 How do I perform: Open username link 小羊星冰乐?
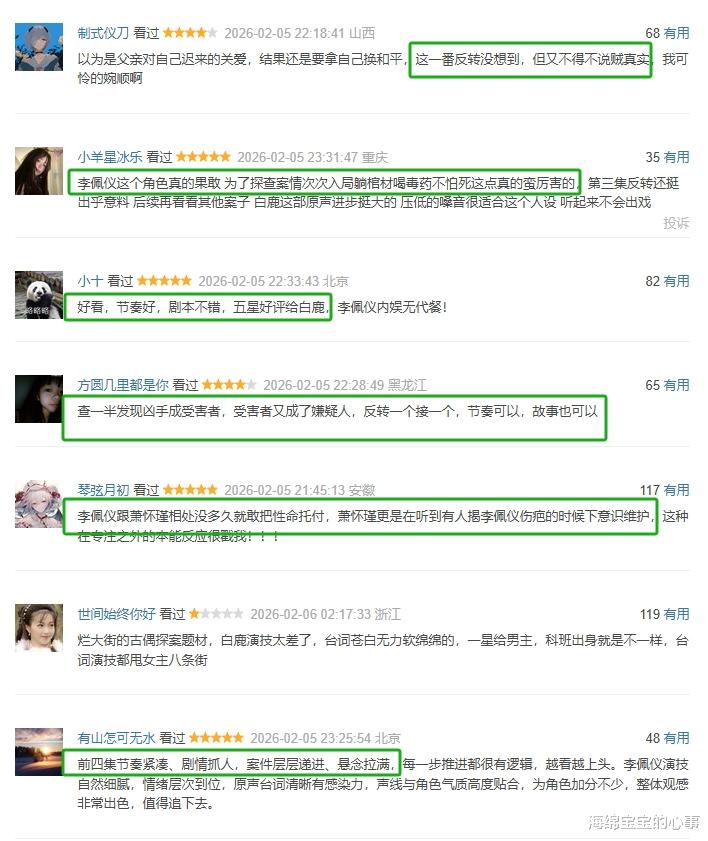point(109,157)
